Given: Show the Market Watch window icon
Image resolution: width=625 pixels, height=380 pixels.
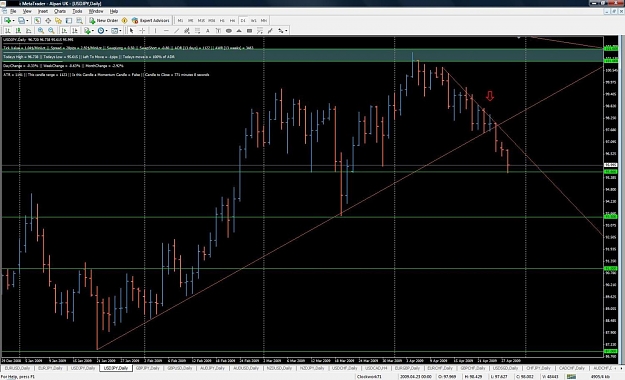Looking at the screenshot, I should [37, 20].
